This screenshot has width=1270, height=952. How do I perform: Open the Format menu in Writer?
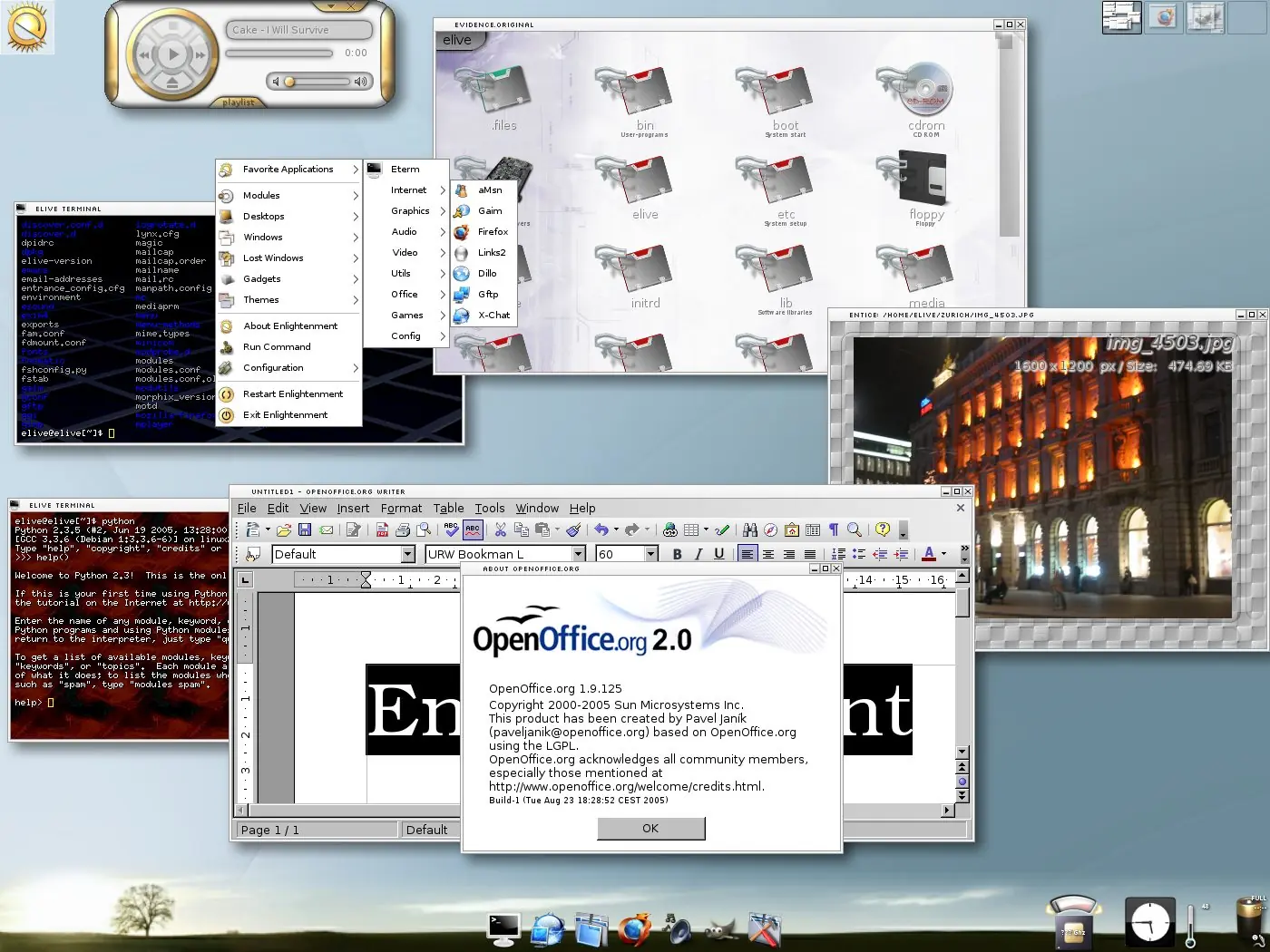[401, 508]
